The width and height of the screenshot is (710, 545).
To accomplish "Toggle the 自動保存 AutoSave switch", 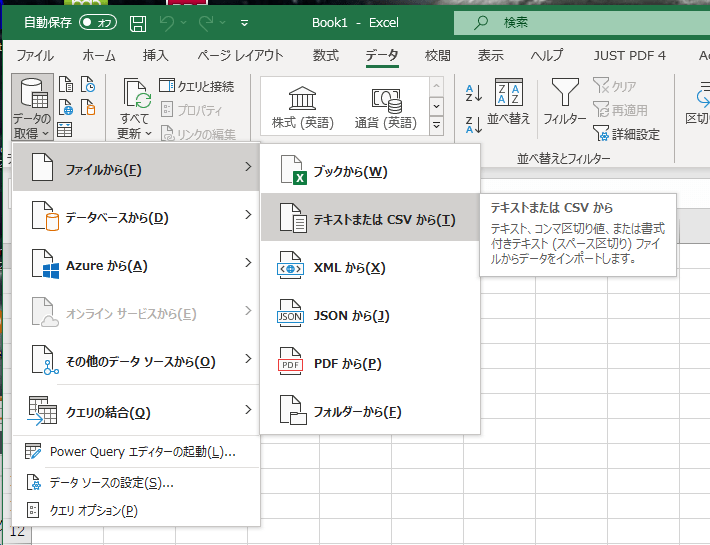I will (97, 21).
